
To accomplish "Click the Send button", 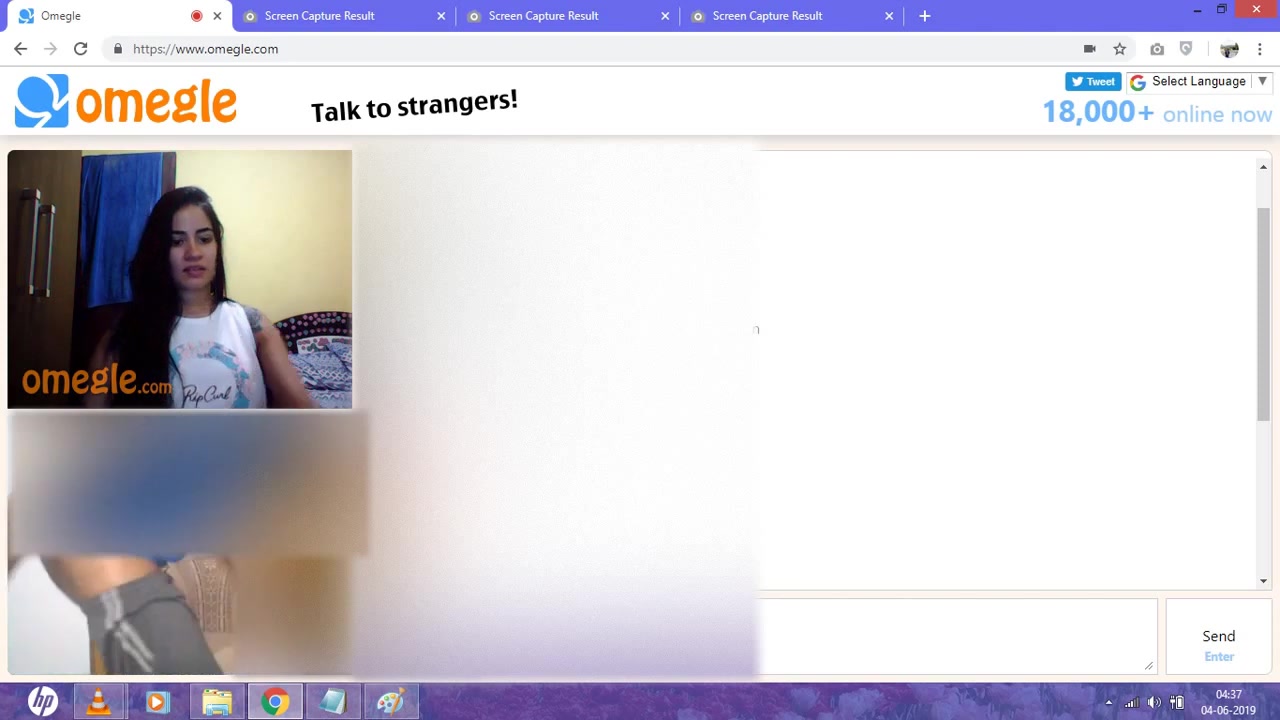I will (x=1218, y=637).
